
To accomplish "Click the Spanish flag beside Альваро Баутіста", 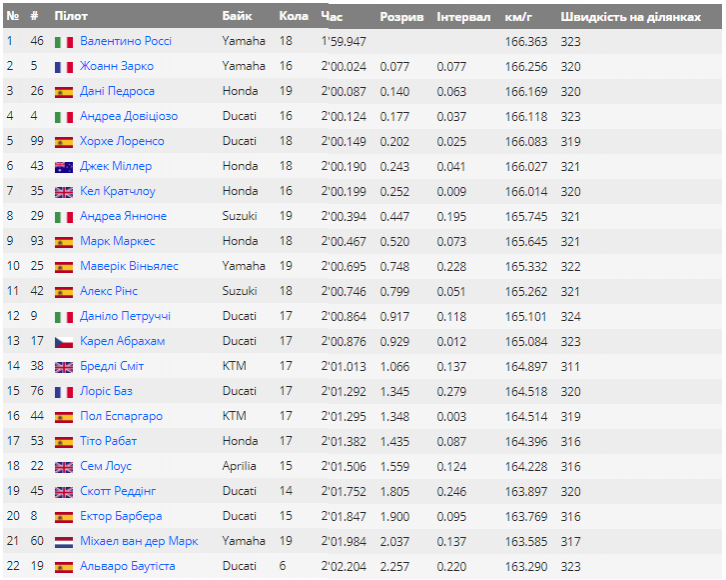I will pyautogui.click(x=64, y=567).
